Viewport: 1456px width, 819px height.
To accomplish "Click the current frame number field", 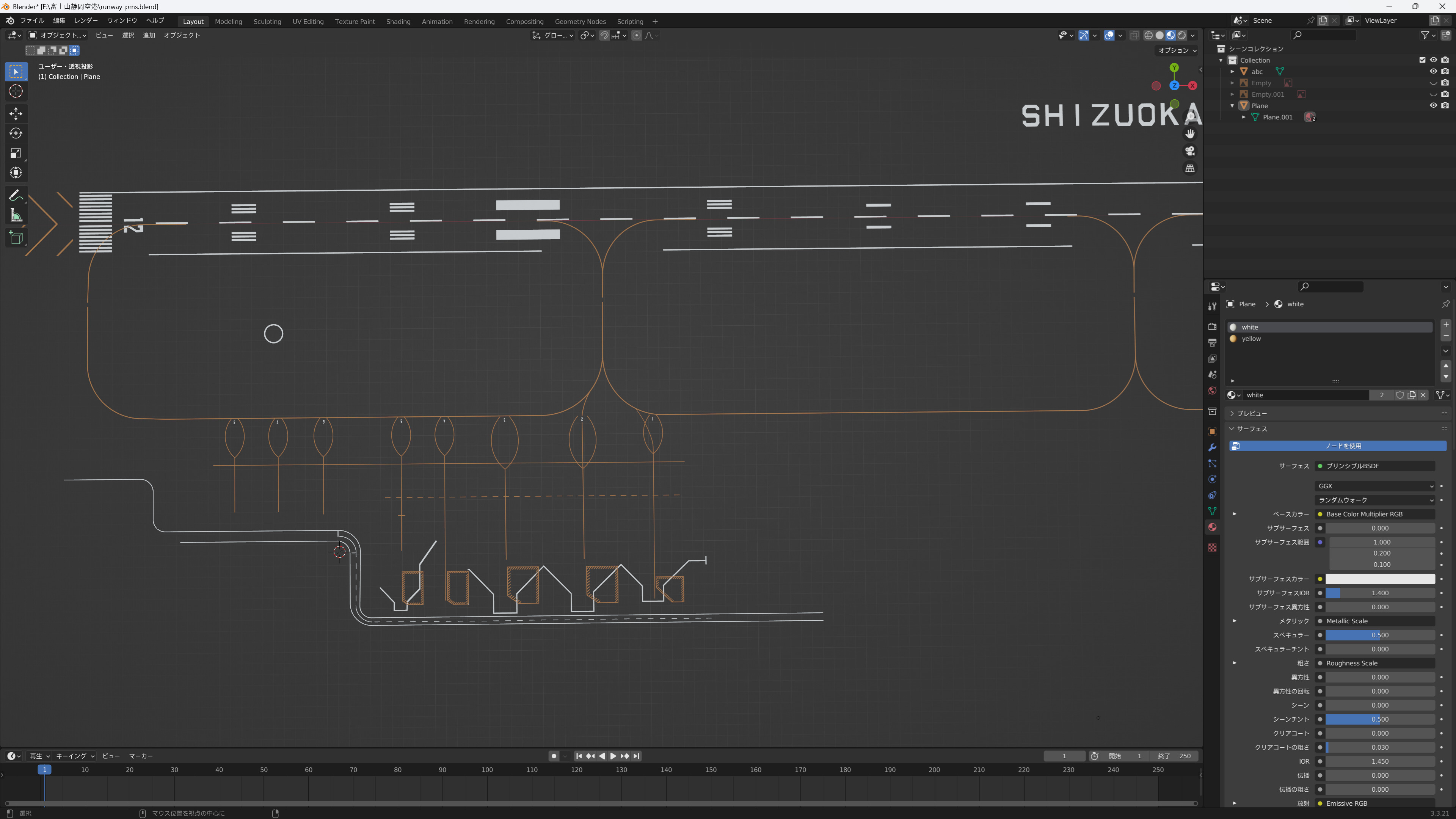I will 1064,756.
